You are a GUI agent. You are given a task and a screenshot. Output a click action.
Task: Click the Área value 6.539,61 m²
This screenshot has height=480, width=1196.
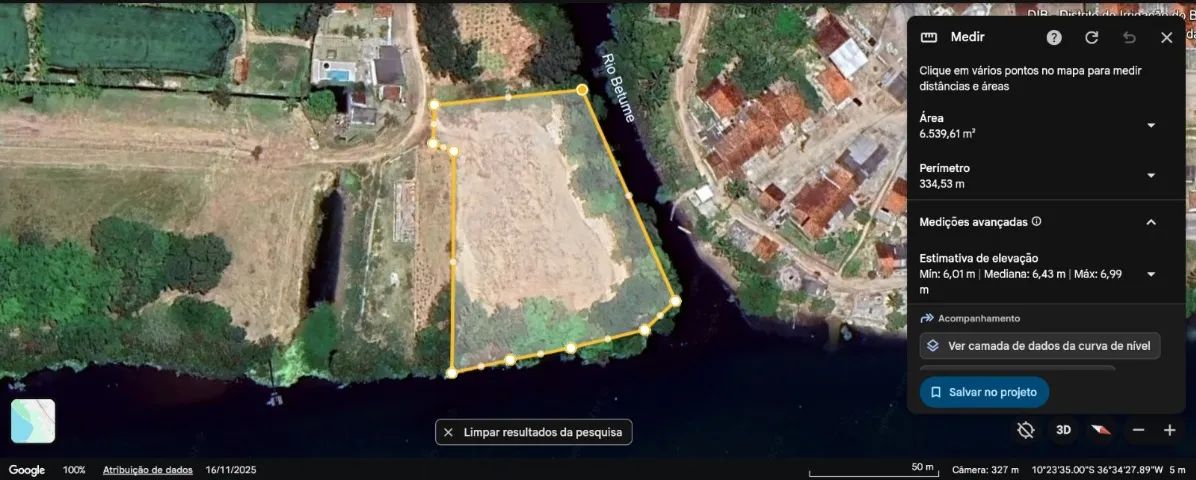[x=947, y=133]
